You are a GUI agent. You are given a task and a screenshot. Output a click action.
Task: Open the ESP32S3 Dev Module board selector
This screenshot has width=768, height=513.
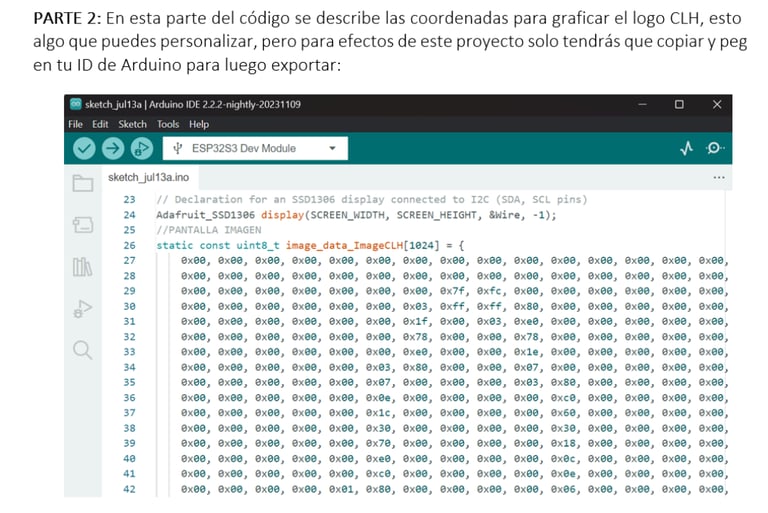[x=255, y=148]
